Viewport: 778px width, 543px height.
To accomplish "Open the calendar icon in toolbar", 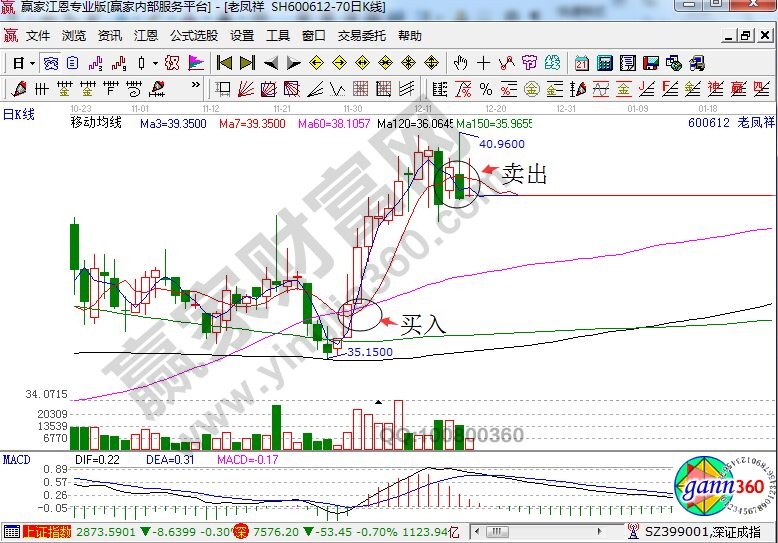I will pyautogui.click(x=581, y=63).
